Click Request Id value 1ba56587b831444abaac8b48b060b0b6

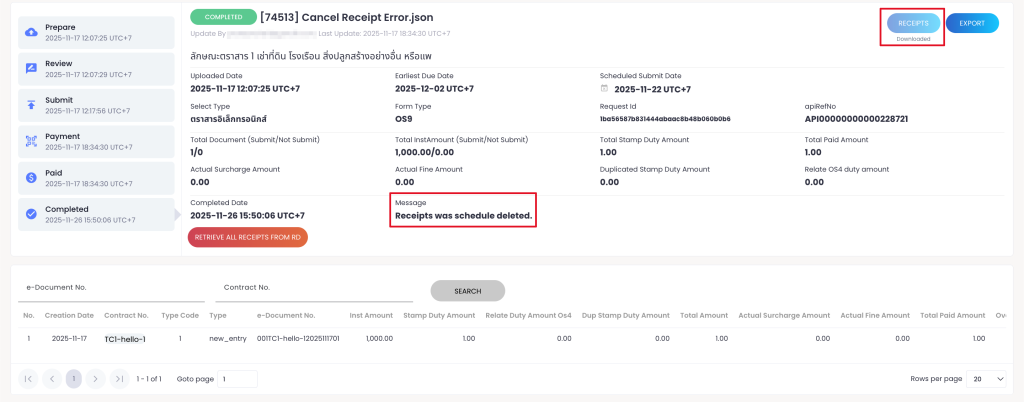click(x=665, y=119)
